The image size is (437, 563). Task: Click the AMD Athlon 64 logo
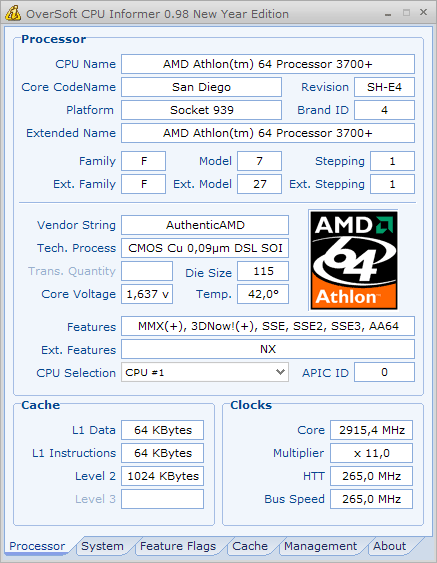point(354,260)
